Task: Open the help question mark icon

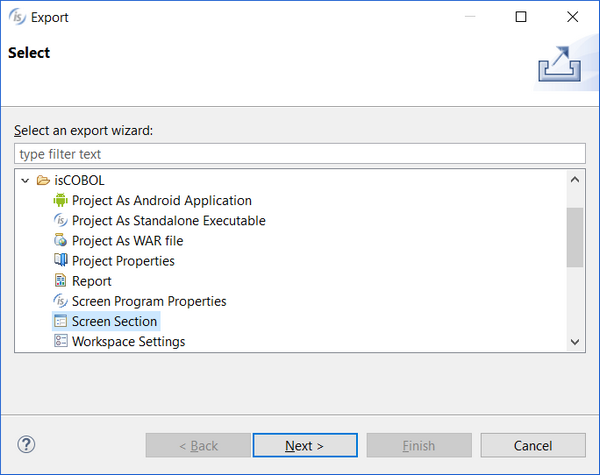Action: coord(26,445)
